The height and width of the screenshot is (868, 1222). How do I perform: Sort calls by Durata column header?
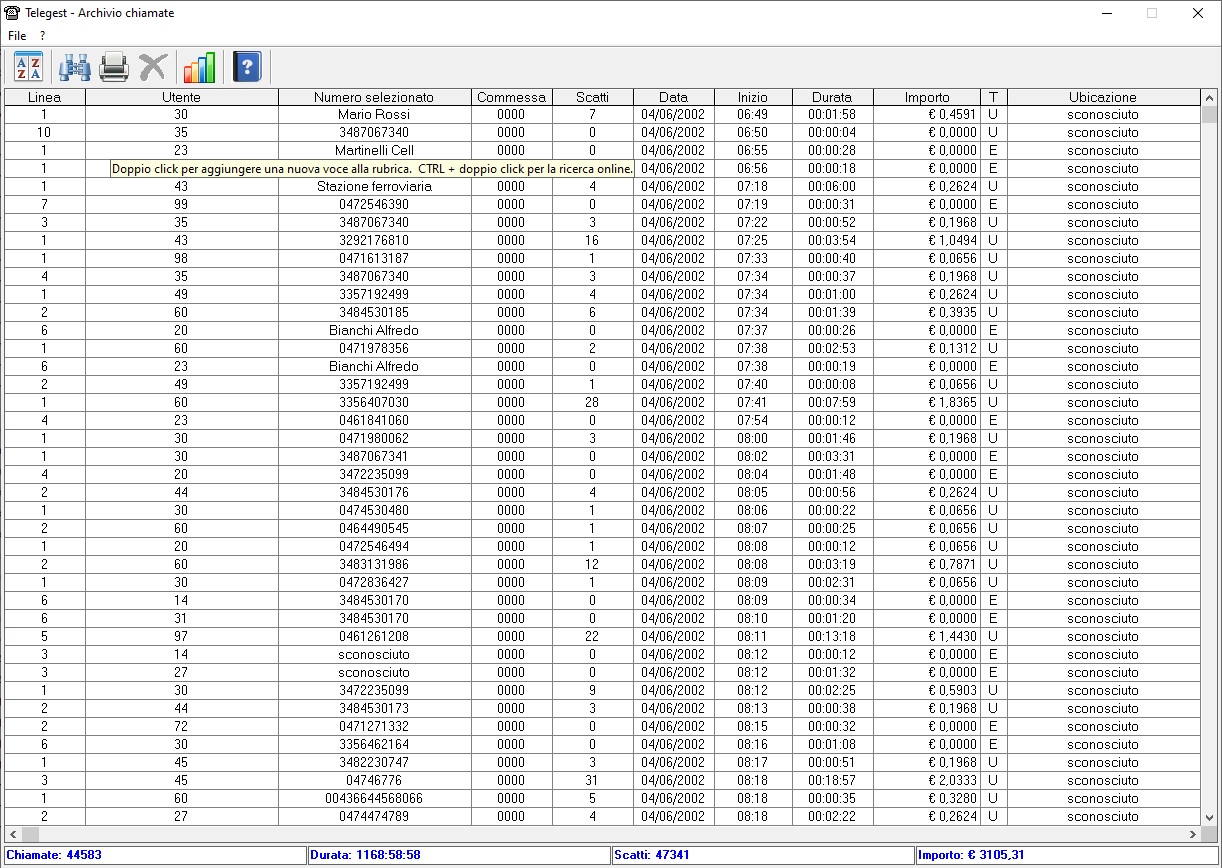tap(832, 97)
